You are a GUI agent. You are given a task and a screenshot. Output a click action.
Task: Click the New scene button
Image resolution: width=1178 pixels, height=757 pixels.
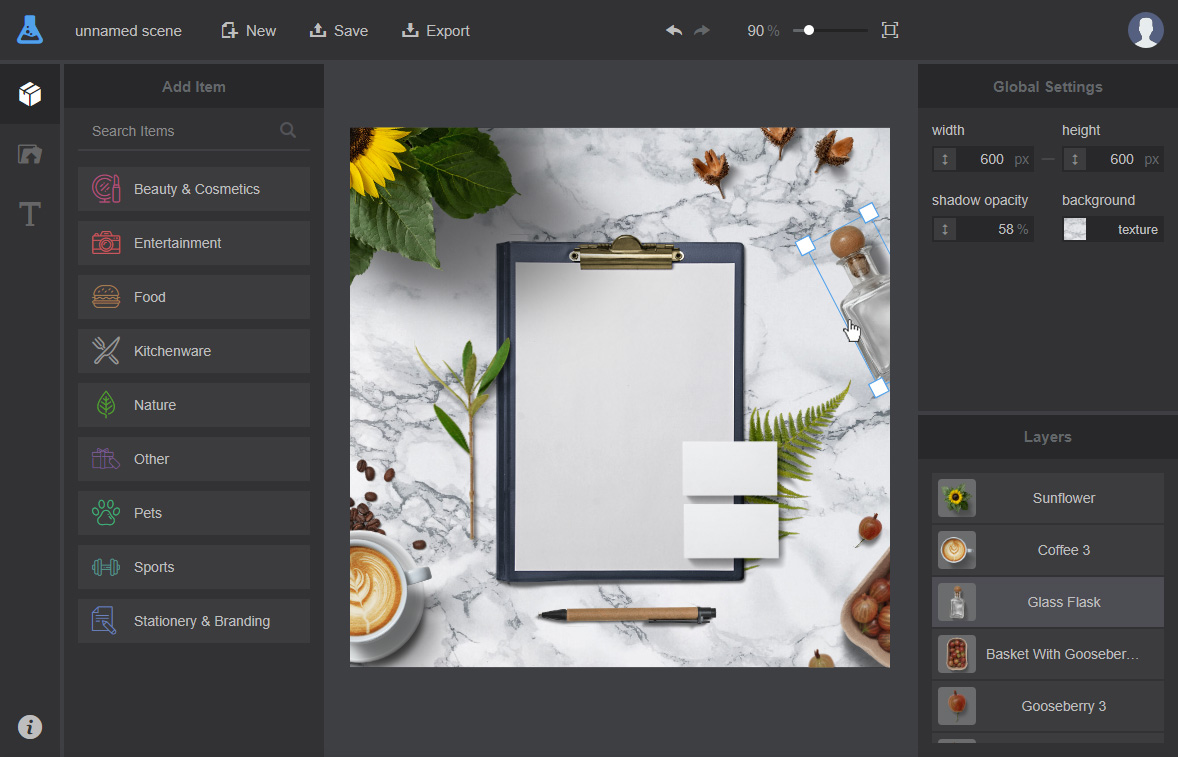[248, 31]
